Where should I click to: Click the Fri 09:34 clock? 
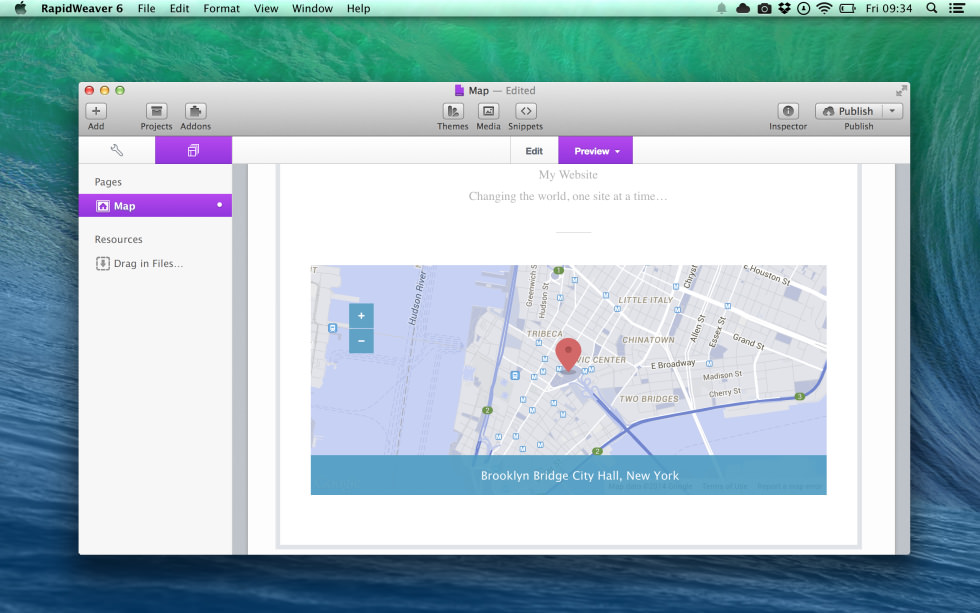click(x=888, y=8)
